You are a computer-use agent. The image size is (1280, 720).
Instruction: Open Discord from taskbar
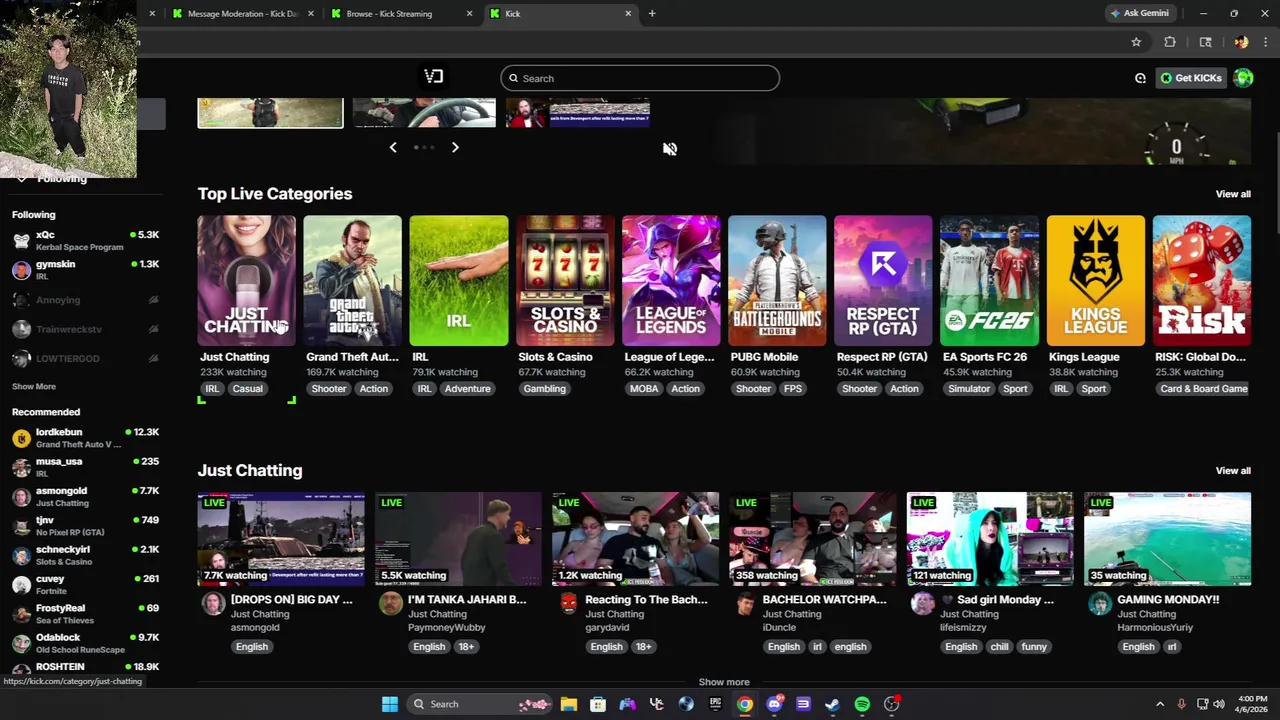(774, 704)
